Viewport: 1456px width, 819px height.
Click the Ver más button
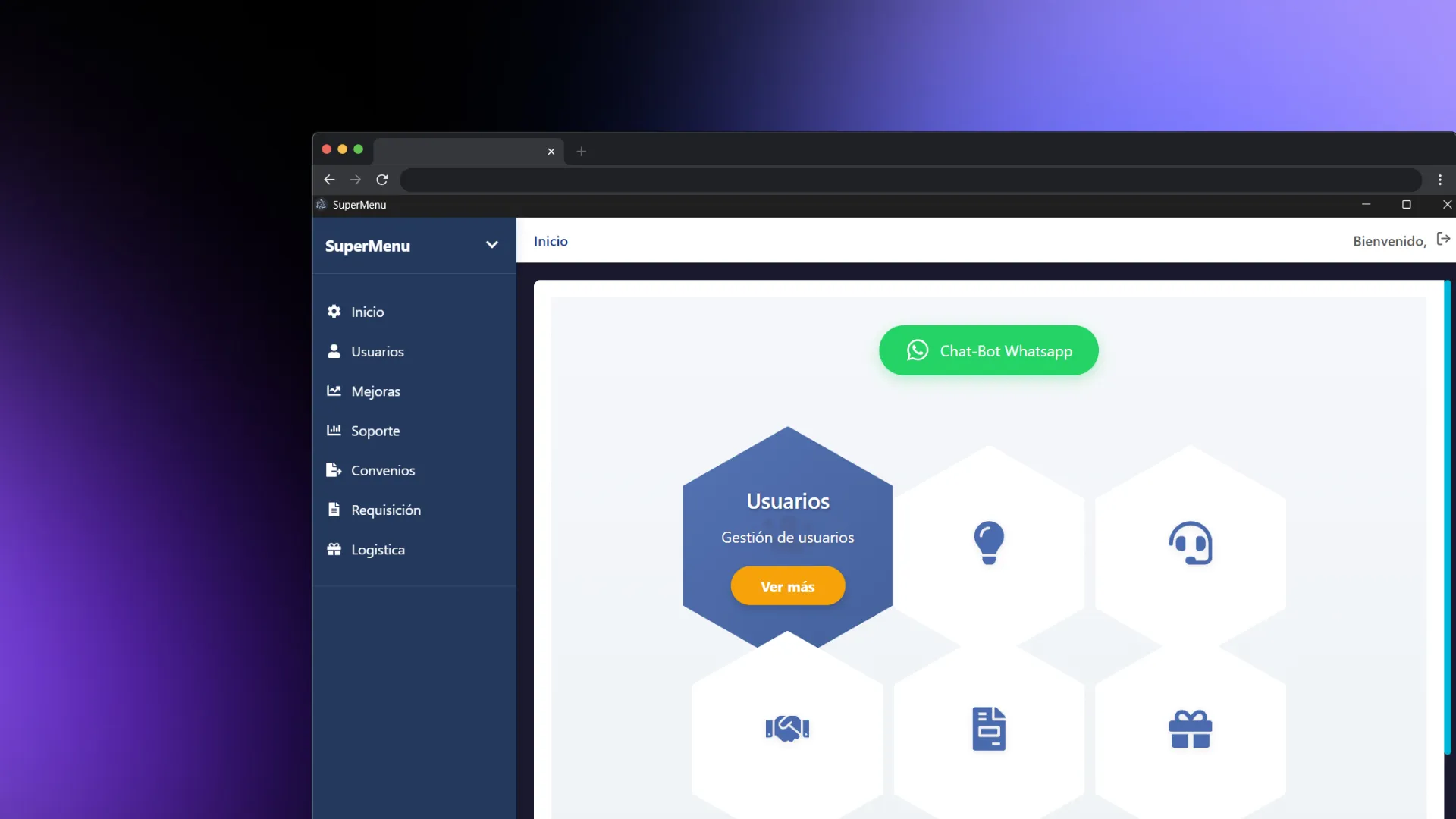pyautogui.click(x=787, y=586)
